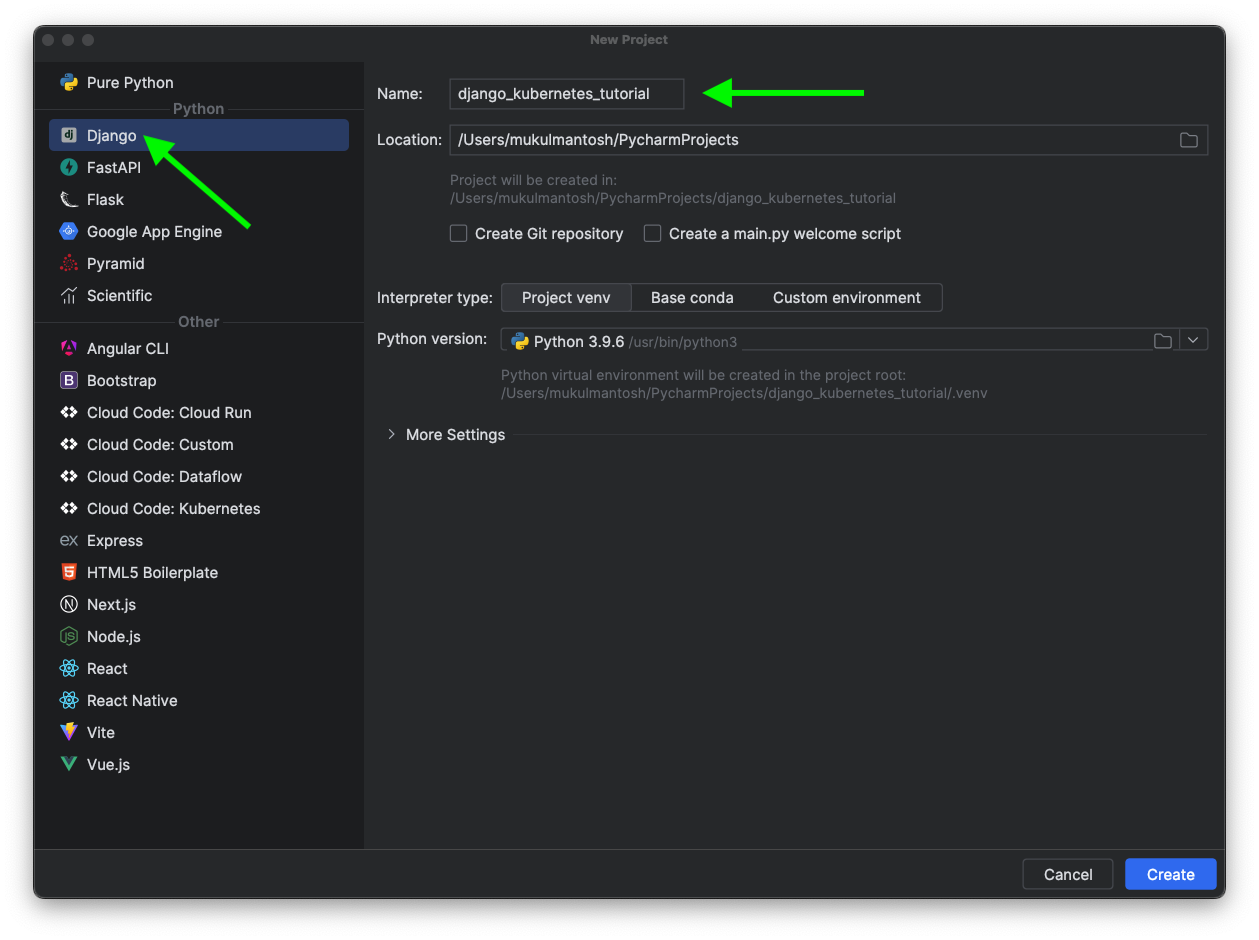The image size is (1259, 940).
Task: Enable Create Git repository checkbox
Action: point(459,233)
